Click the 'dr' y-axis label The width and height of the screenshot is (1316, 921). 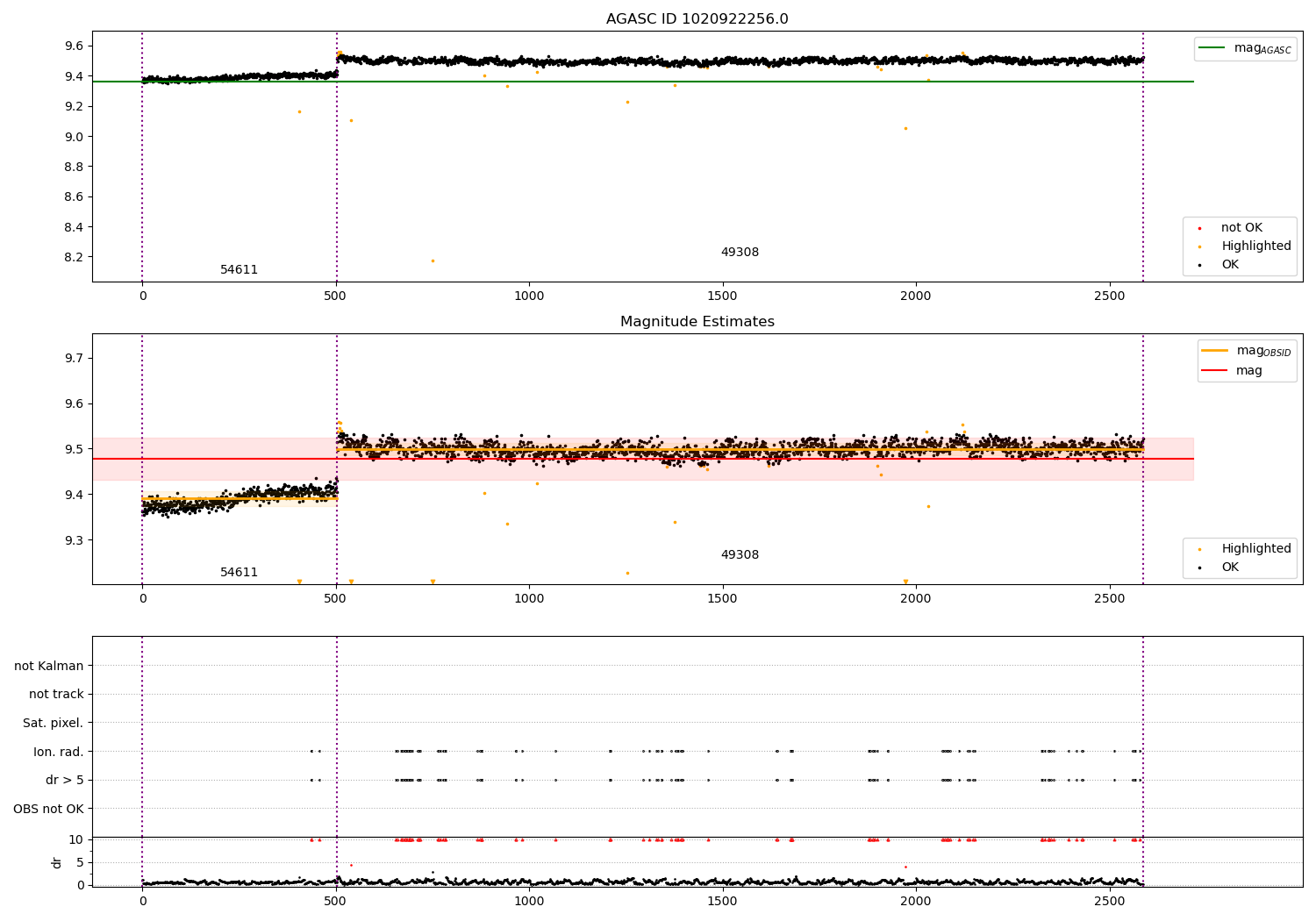(57, 862)
